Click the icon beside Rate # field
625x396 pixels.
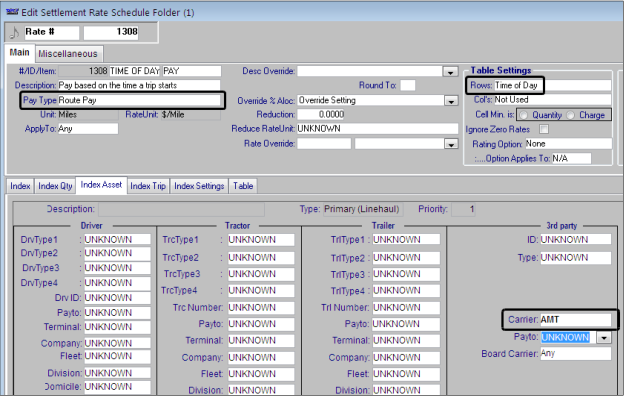[14, 32]
